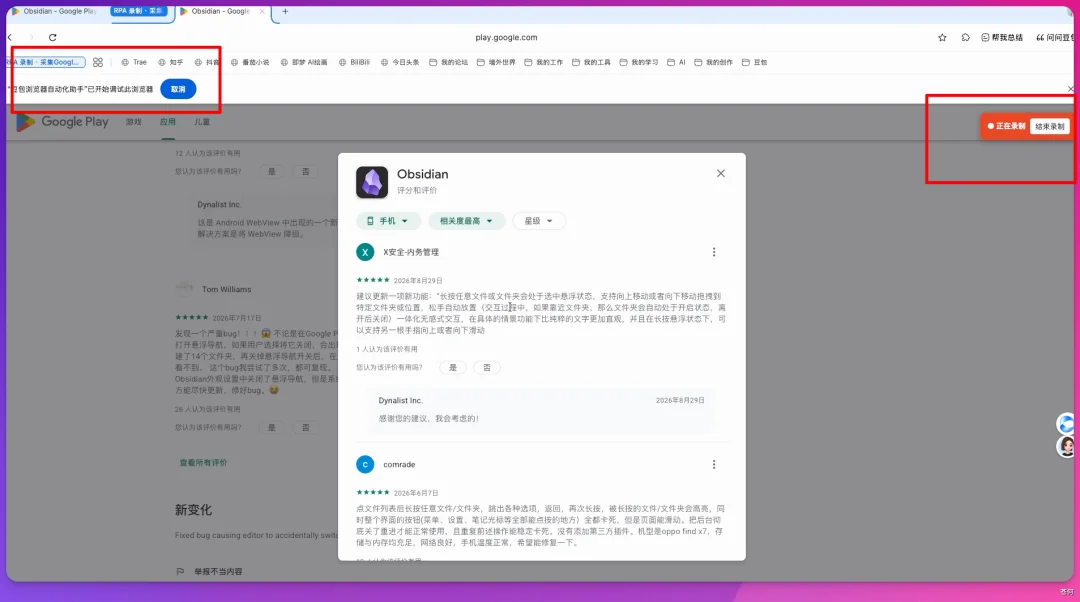Open the 我的论坛 bookmark folder
This screenshot has height=602, width=1080.
[x=448, y=62]
